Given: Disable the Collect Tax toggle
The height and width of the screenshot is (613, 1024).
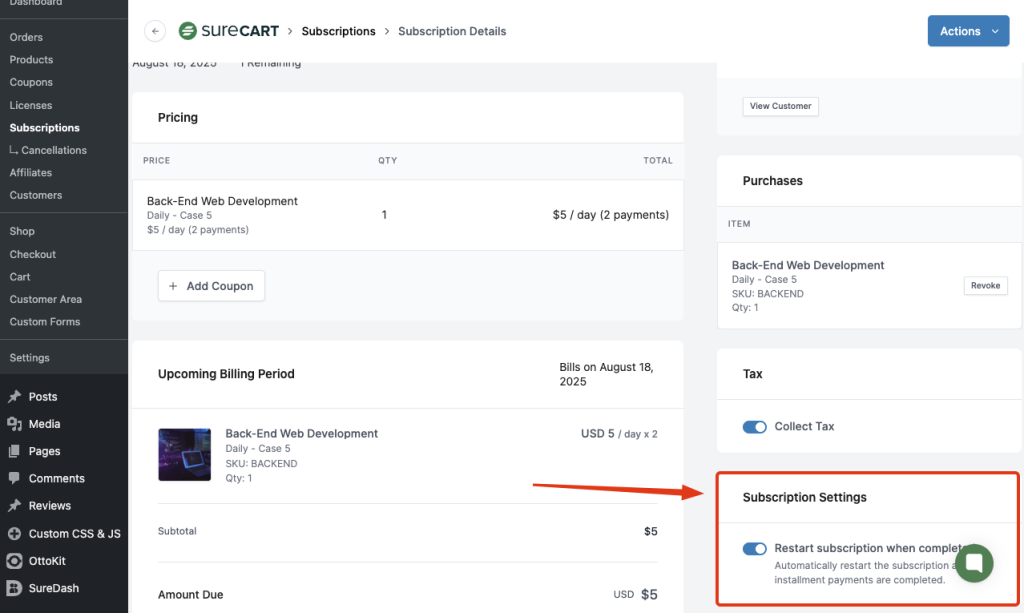Looking at the screenshot, I should [x=754, y=427].
